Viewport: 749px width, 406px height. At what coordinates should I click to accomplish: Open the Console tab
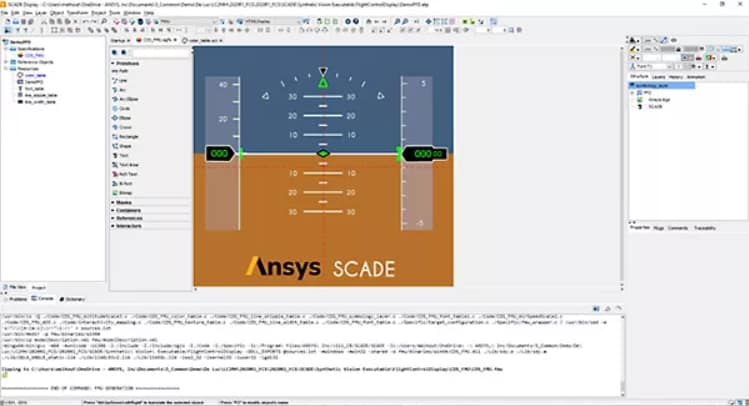click(x=43, y=299)
